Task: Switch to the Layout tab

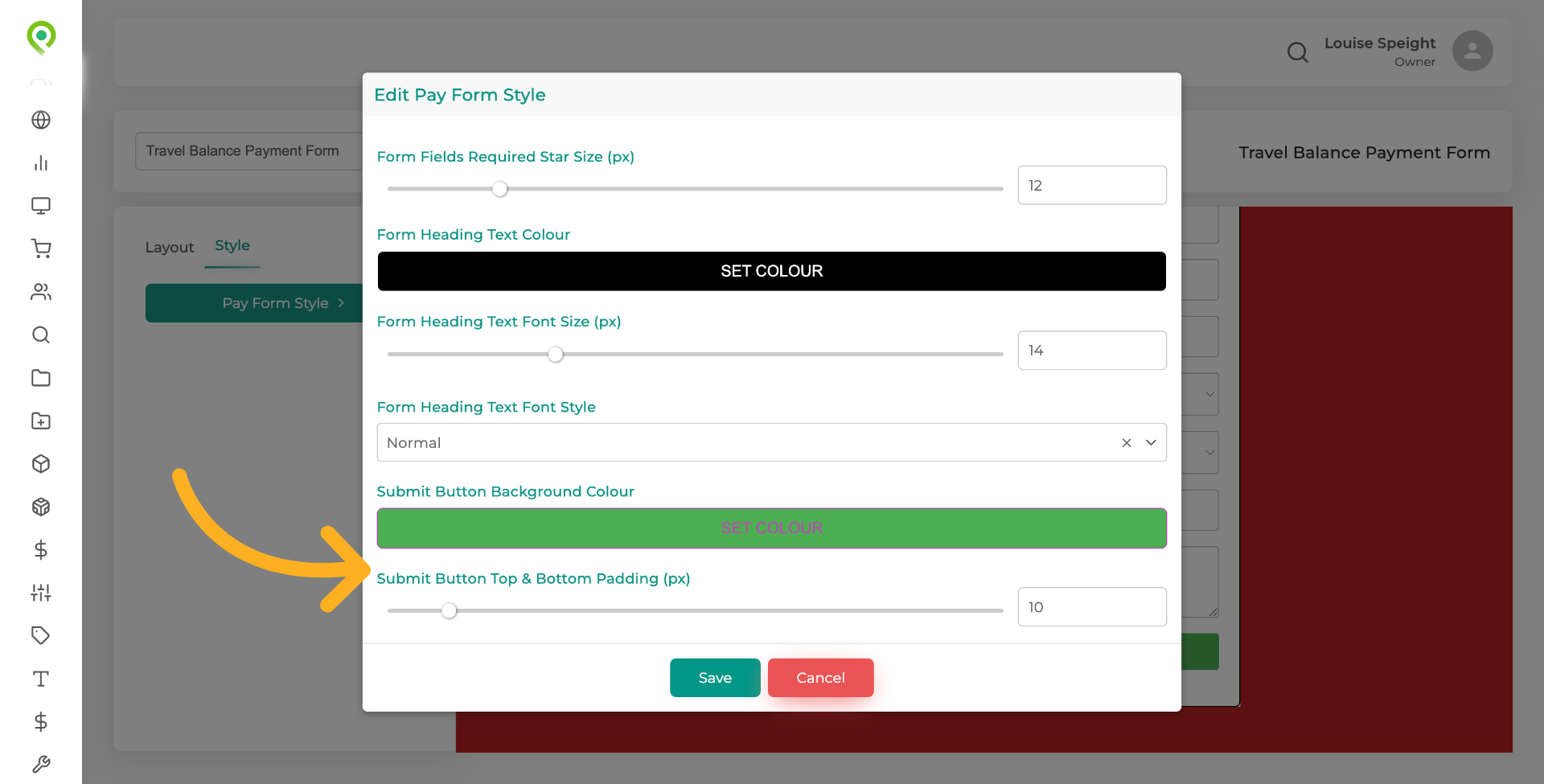Action: click(170, 248)
